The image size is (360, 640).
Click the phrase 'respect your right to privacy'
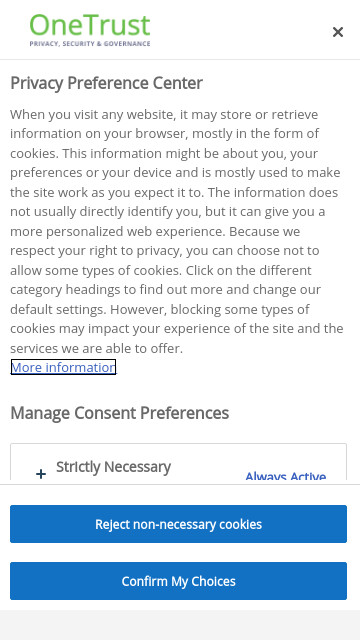point(95,251)
